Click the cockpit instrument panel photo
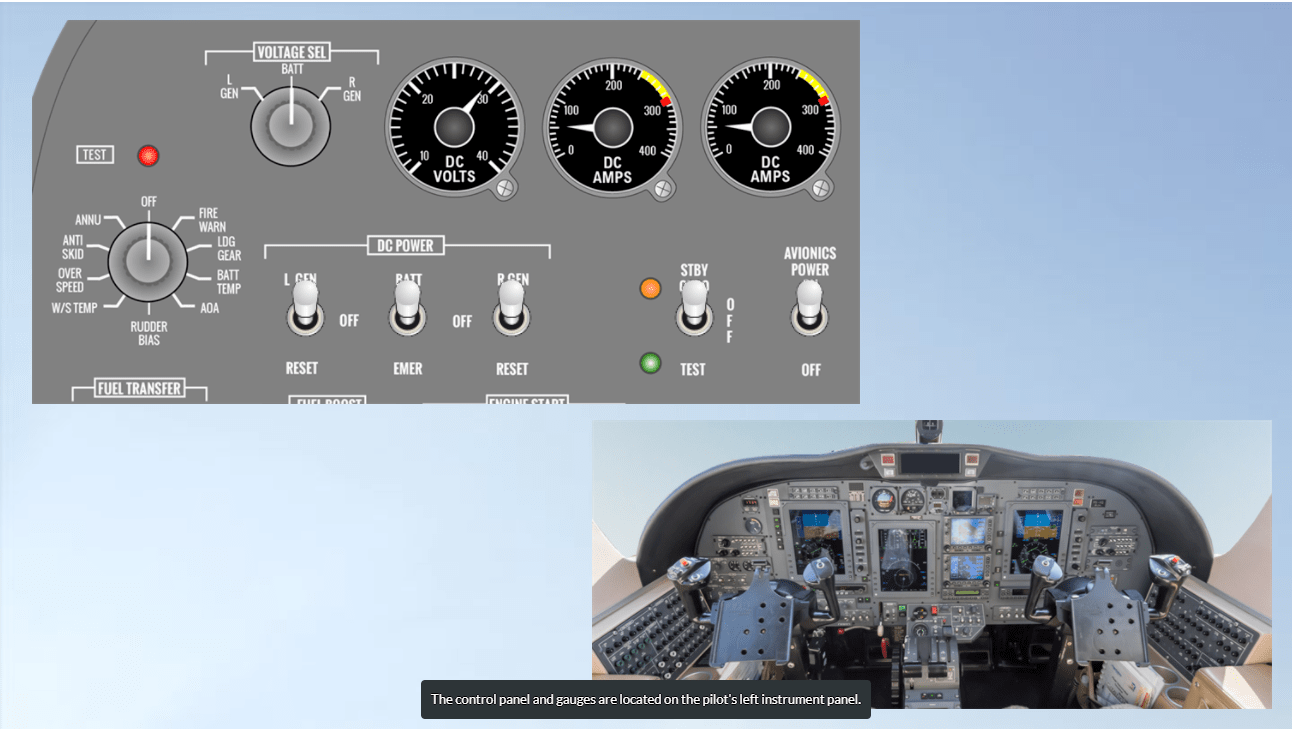Screen dimensions: 1294x729 pos(932,564)
